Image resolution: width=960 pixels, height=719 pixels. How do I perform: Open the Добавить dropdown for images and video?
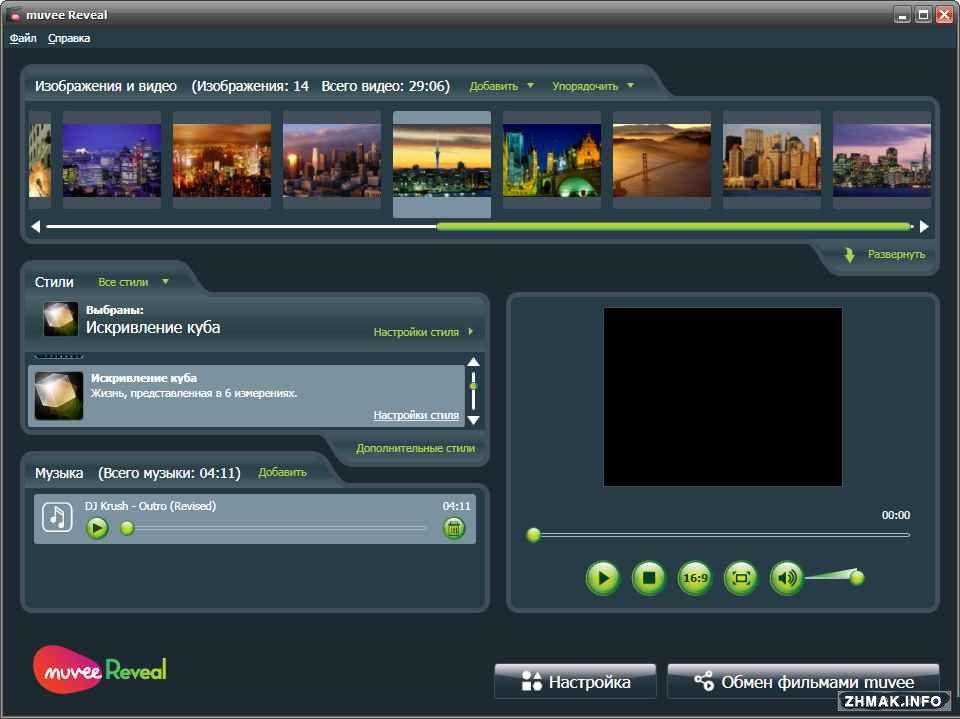click(501, 86)
